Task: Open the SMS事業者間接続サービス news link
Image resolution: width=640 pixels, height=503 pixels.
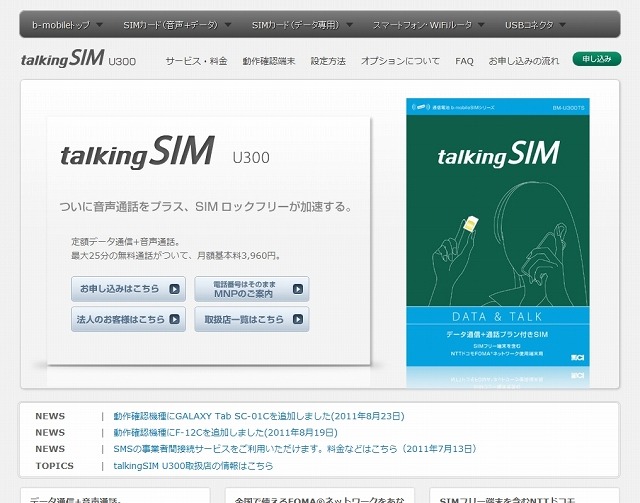Action: 295,449
